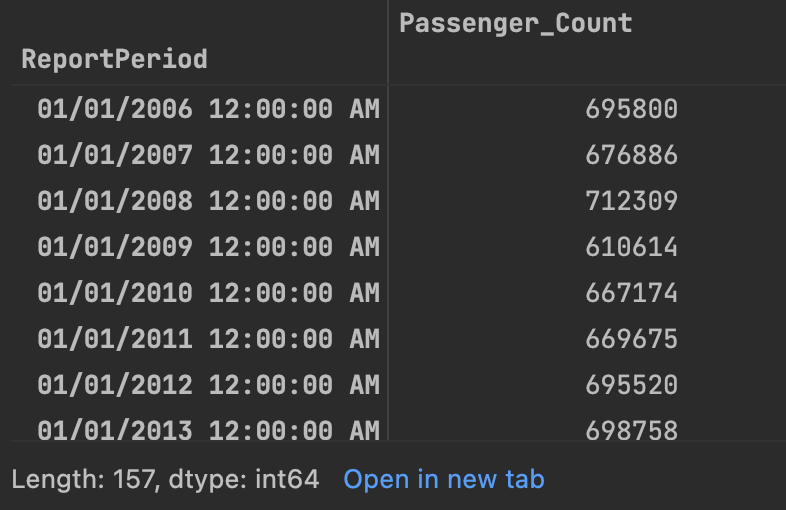The height and width of the screenshot is (510, 786).
Task: Select the 01/01/2006 12:00:00 AM row label
Action: click(209, 109)
